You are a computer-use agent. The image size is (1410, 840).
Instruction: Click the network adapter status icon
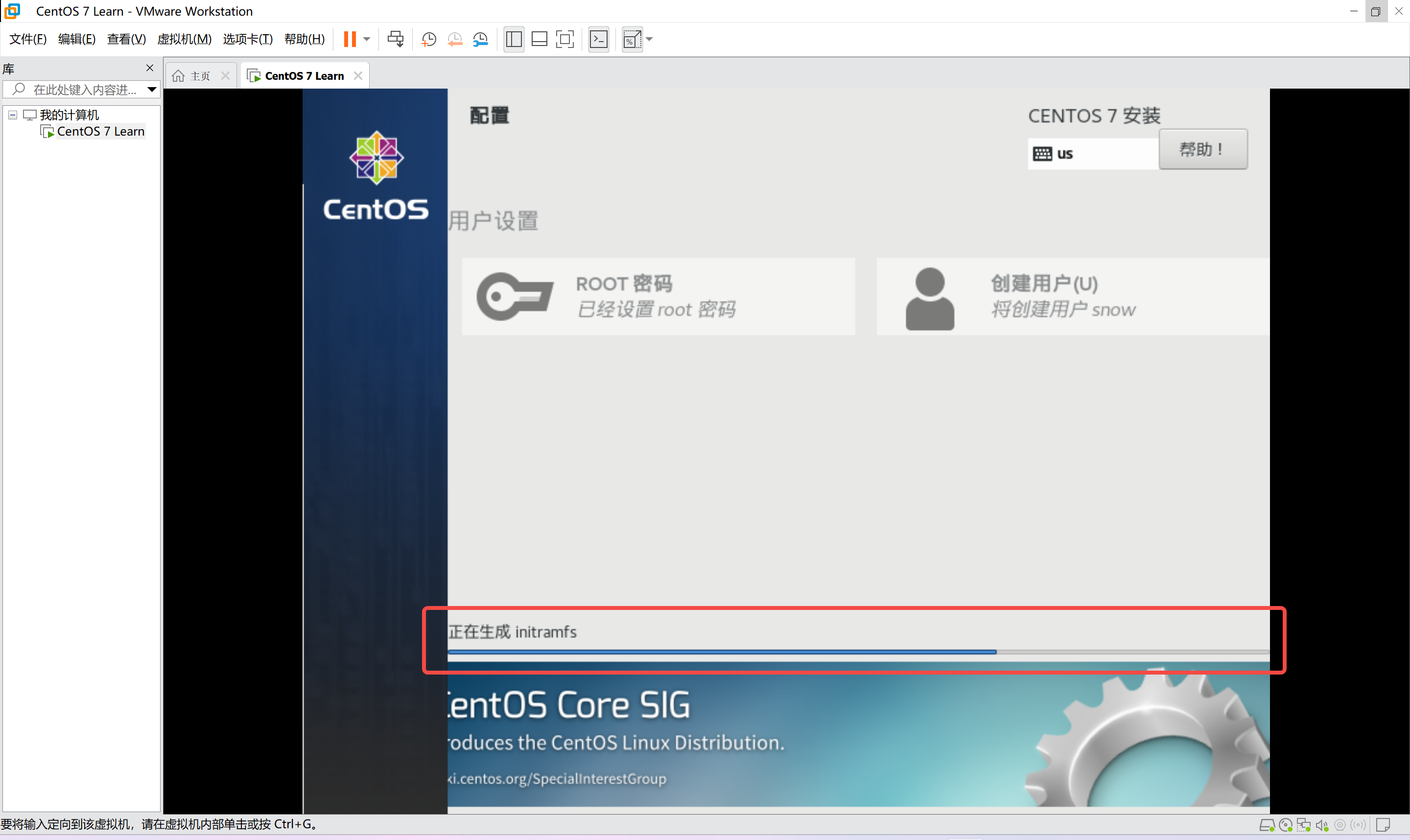click(1304, 826)
